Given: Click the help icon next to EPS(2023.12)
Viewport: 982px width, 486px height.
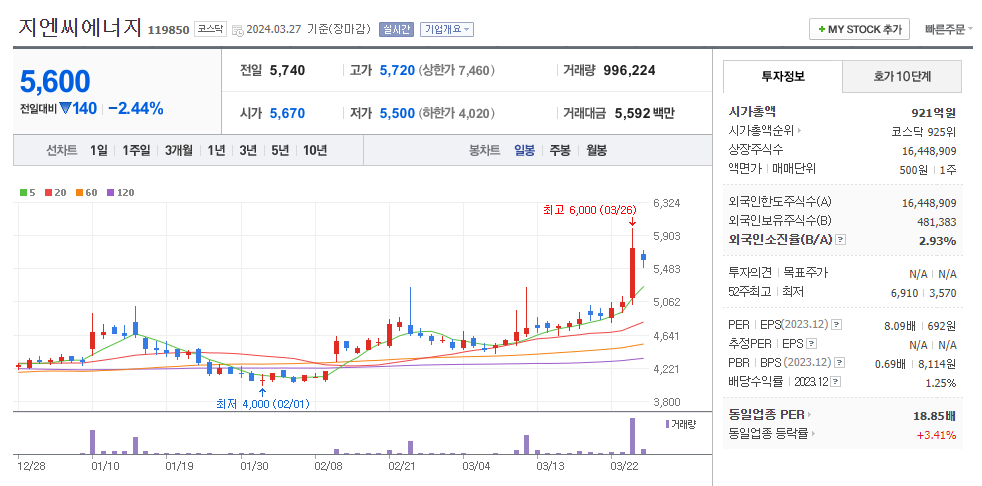Looking at the screenshot, I should [x=836, y=325].
